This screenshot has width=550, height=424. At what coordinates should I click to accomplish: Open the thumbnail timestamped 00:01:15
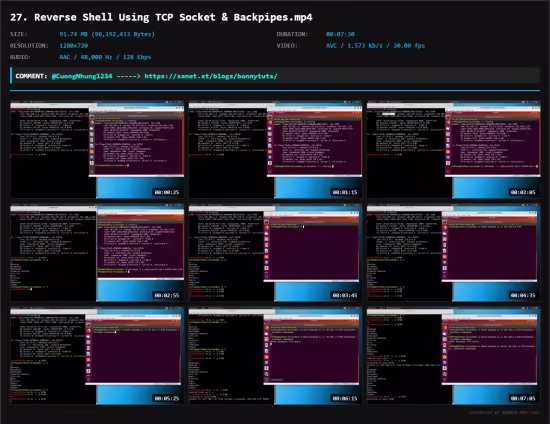point(275,150)
